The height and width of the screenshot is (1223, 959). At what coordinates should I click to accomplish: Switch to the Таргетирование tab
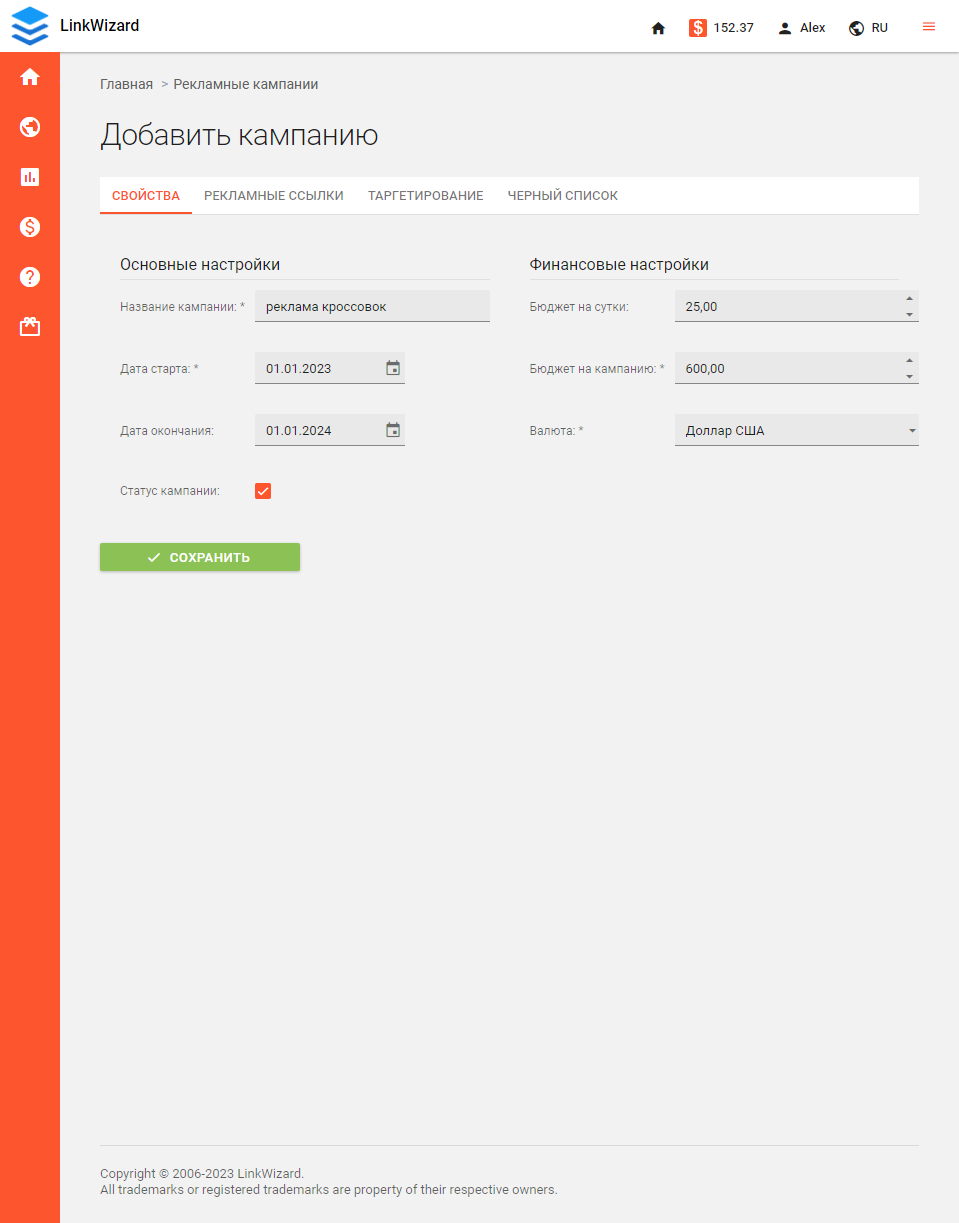(425, 195)
